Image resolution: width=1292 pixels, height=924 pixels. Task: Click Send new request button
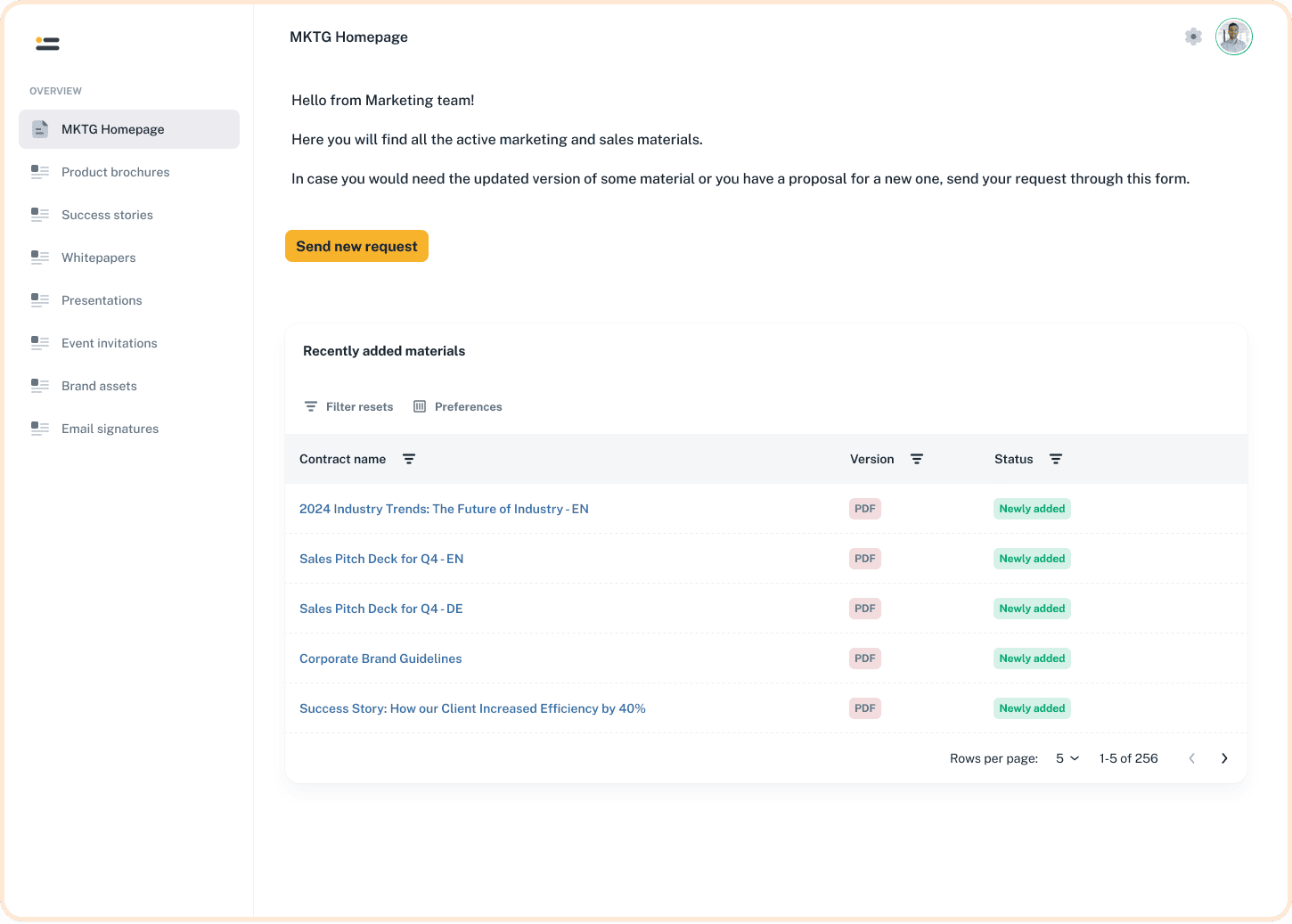356,246
